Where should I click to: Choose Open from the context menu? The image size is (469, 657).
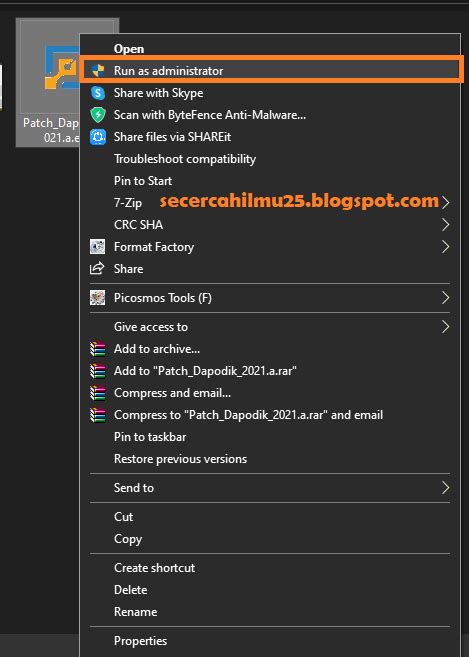[x=271, y=49]
